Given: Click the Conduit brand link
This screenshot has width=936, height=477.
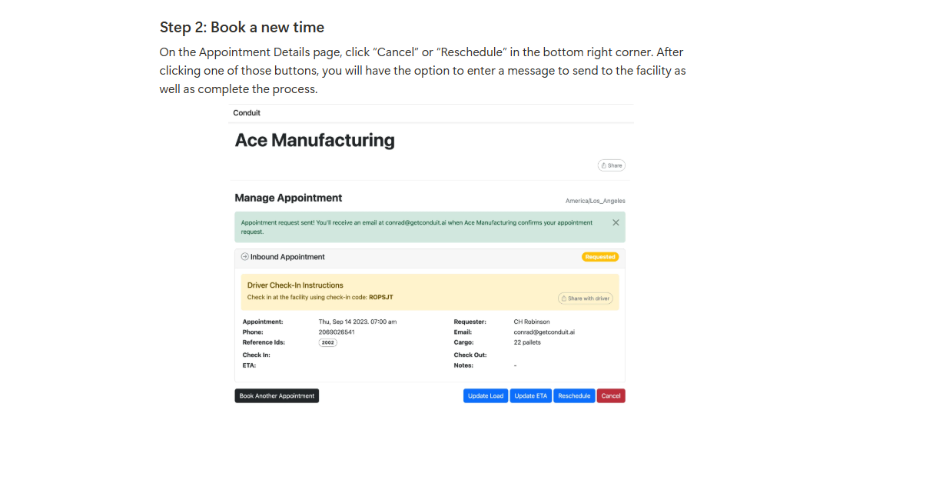Looking at the screenshot, I should 246,113.
